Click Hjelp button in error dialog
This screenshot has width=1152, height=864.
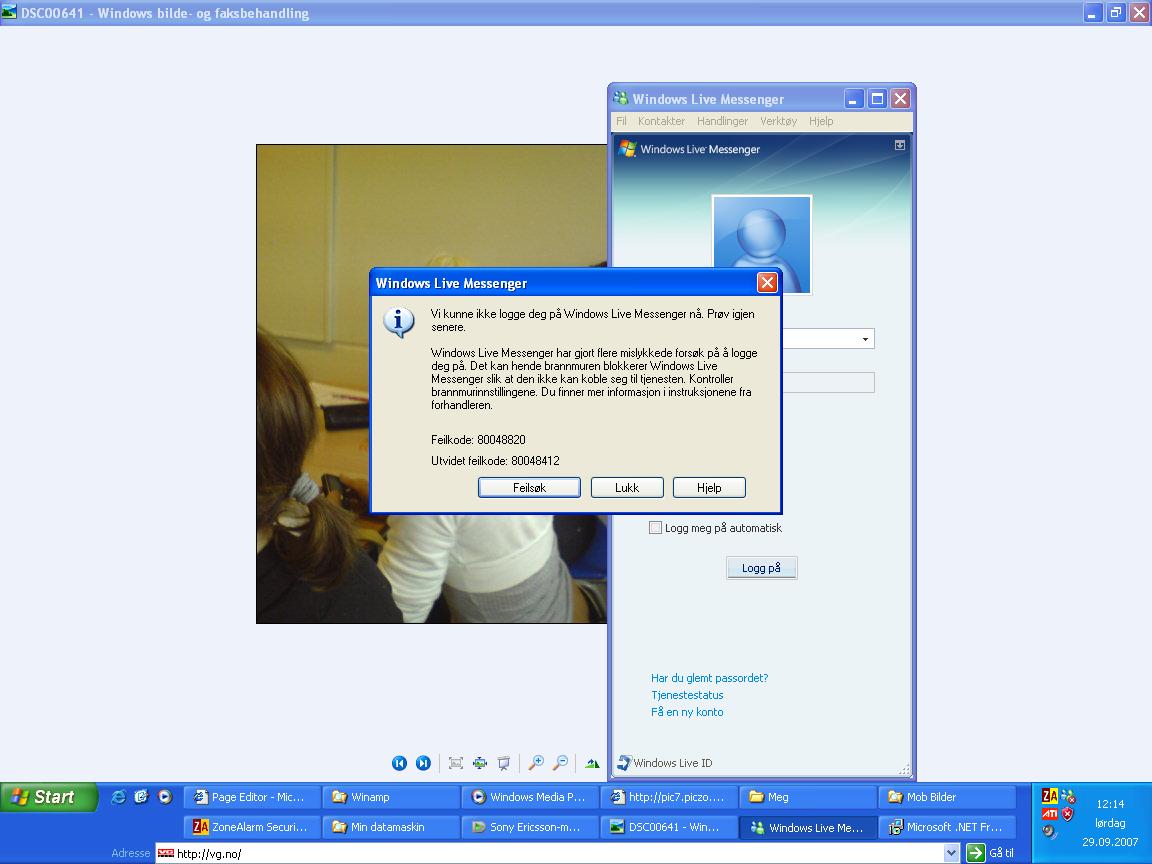[x=710, y=488]
